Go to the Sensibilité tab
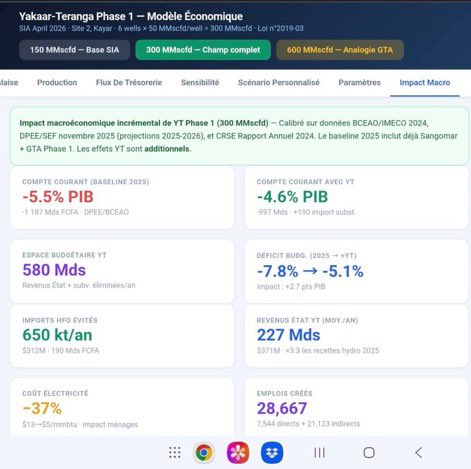Image resolution: width=471 pixels, height=469 pixels. 200,83
